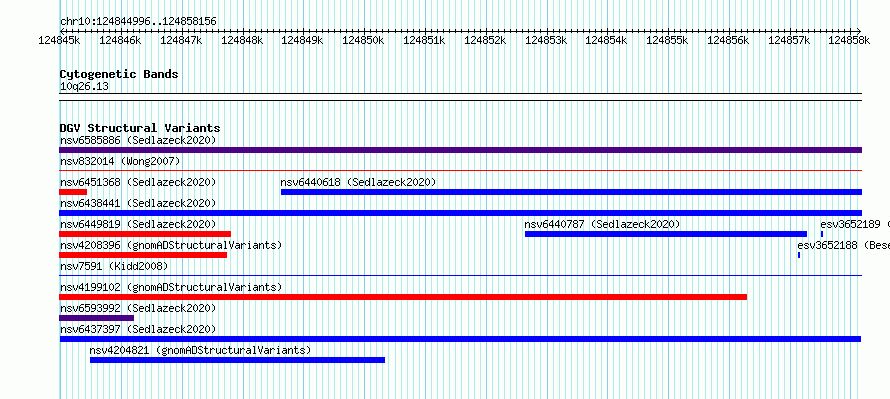The height and width of the screenshot is (399, 890).
Task: Click the thin blue nsv7591 variant line
Action: click(460, 275)
